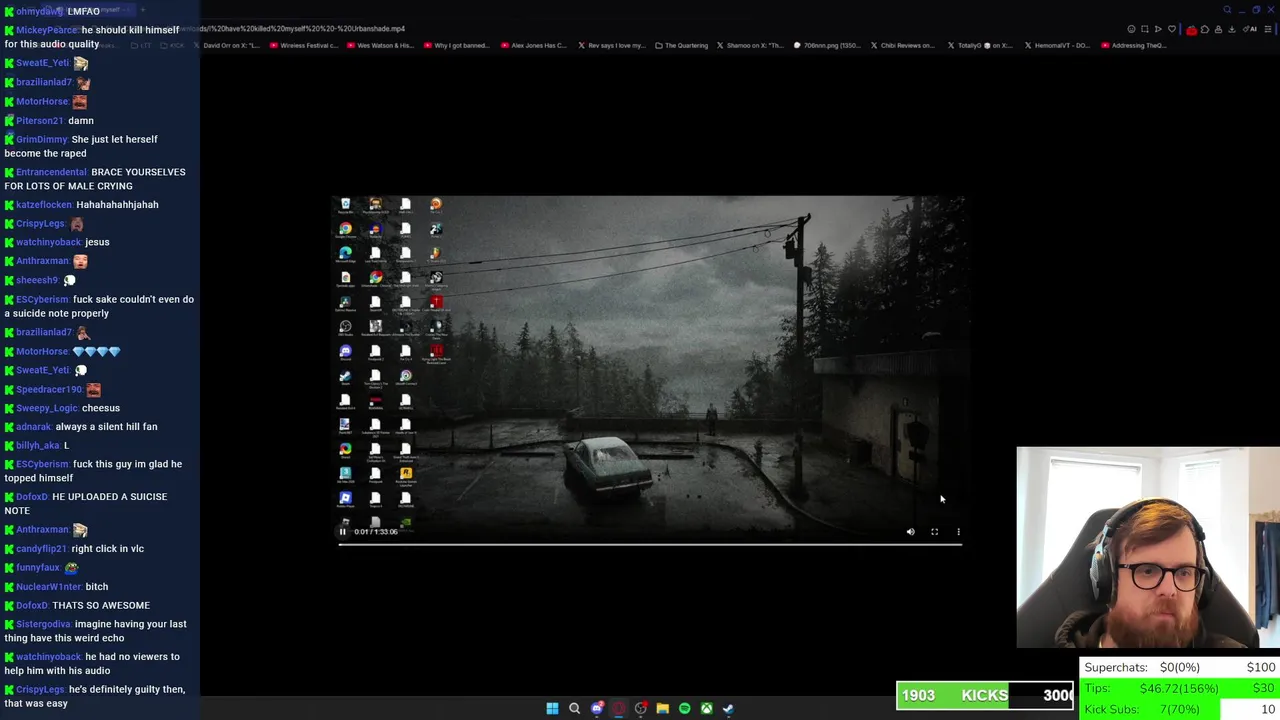
Task: Open the 'Shamoo on X' bookmark
Action: pos(750,45)
